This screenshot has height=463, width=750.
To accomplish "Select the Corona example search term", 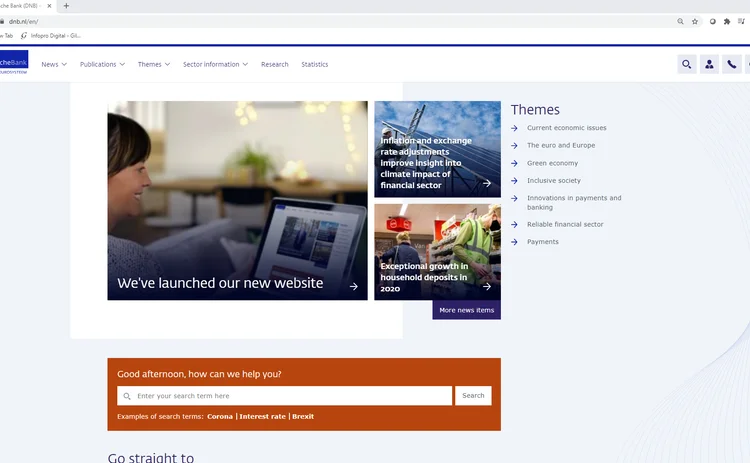I will point(220,416).
